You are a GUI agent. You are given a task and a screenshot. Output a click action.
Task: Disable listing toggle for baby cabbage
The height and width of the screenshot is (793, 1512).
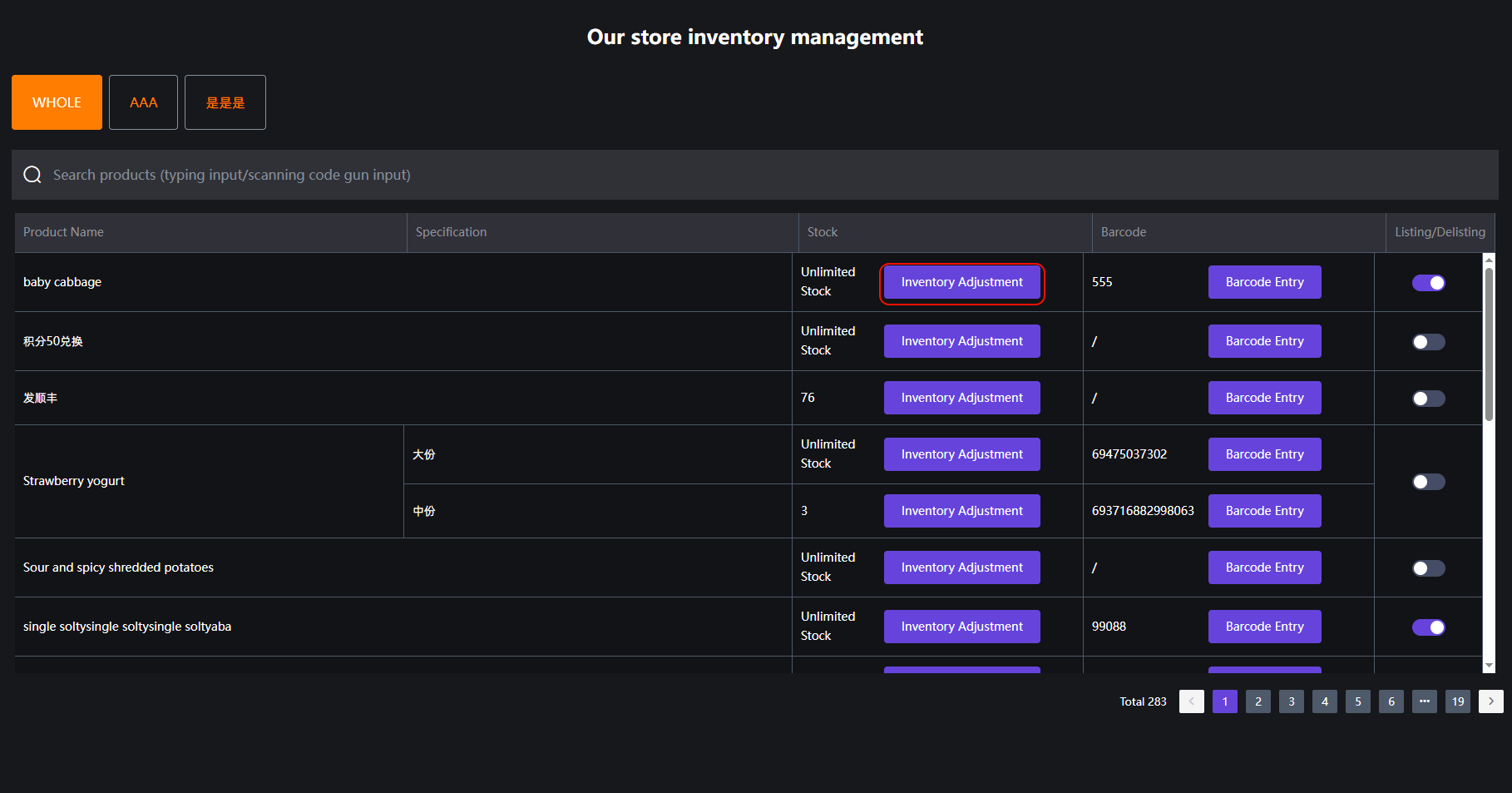click(x=1428, y=283)
